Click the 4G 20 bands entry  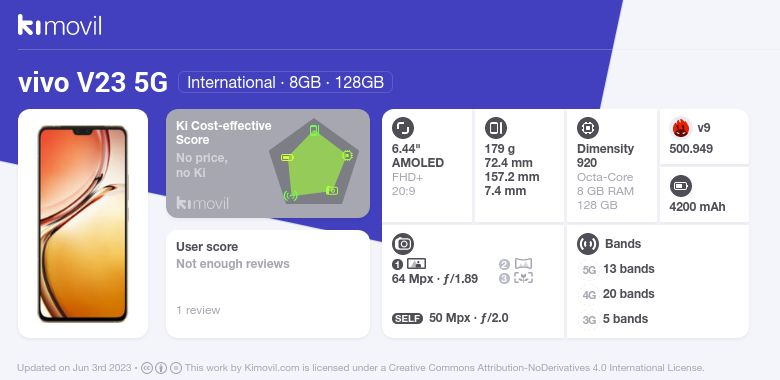617,294
